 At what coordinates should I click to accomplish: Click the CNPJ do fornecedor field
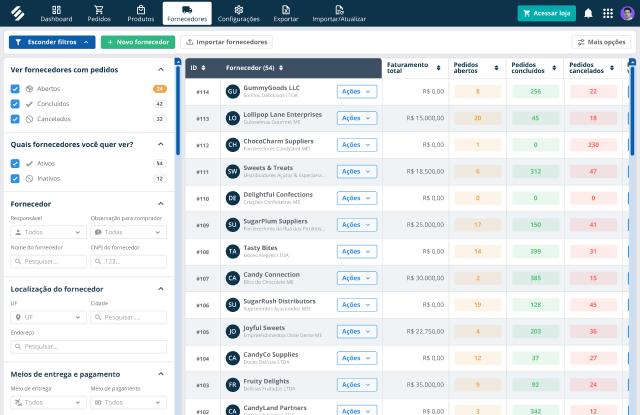128,261
